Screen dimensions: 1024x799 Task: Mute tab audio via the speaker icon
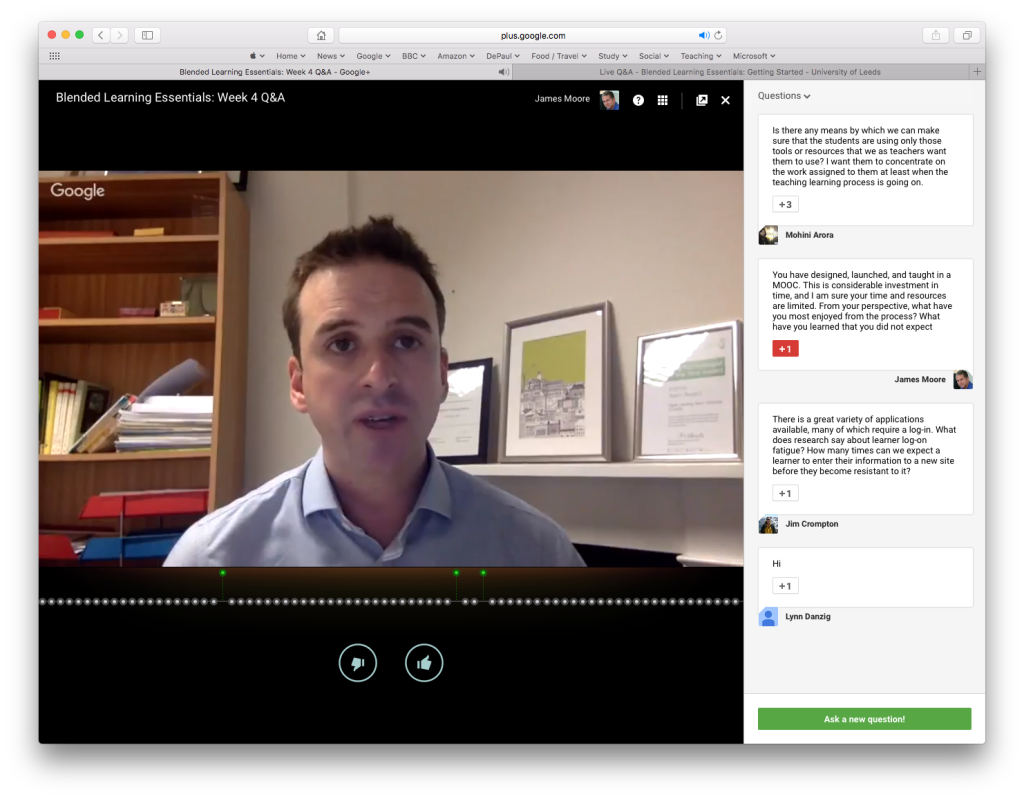coord(703,33)
